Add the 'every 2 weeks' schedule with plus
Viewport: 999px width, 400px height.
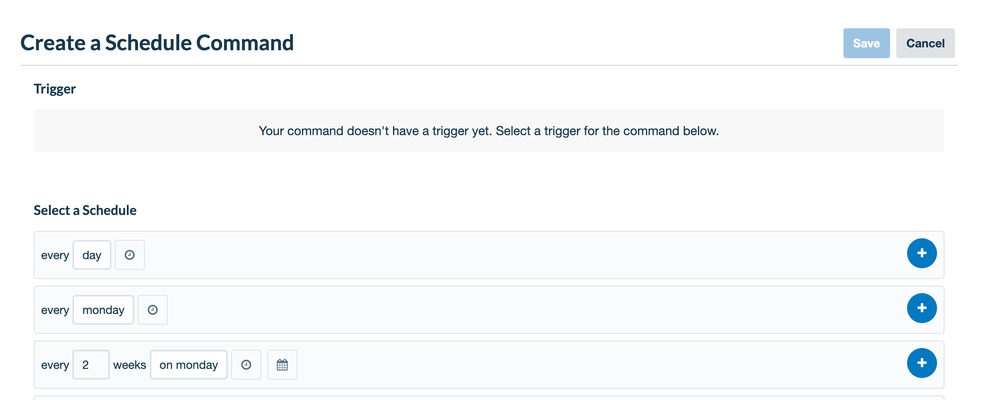point(921,363)
